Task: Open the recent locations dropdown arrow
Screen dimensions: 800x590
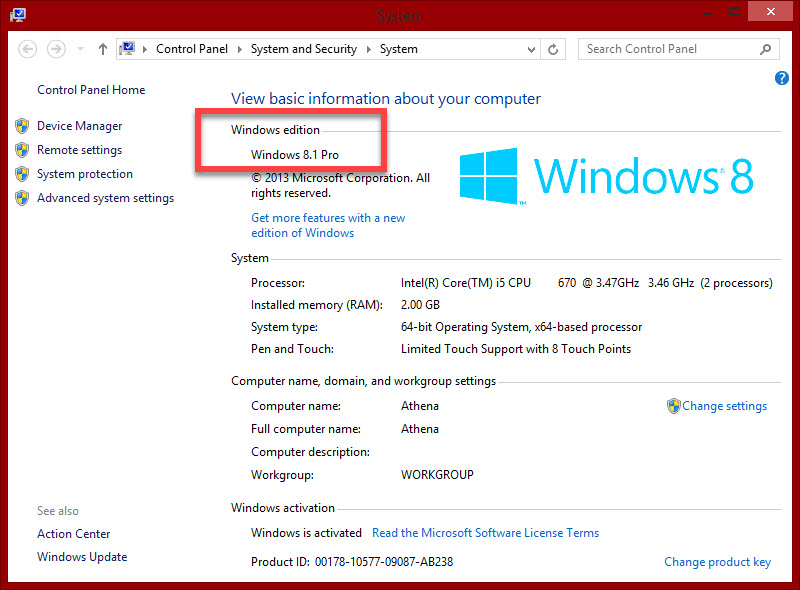Action: click(x=80, y=50)
